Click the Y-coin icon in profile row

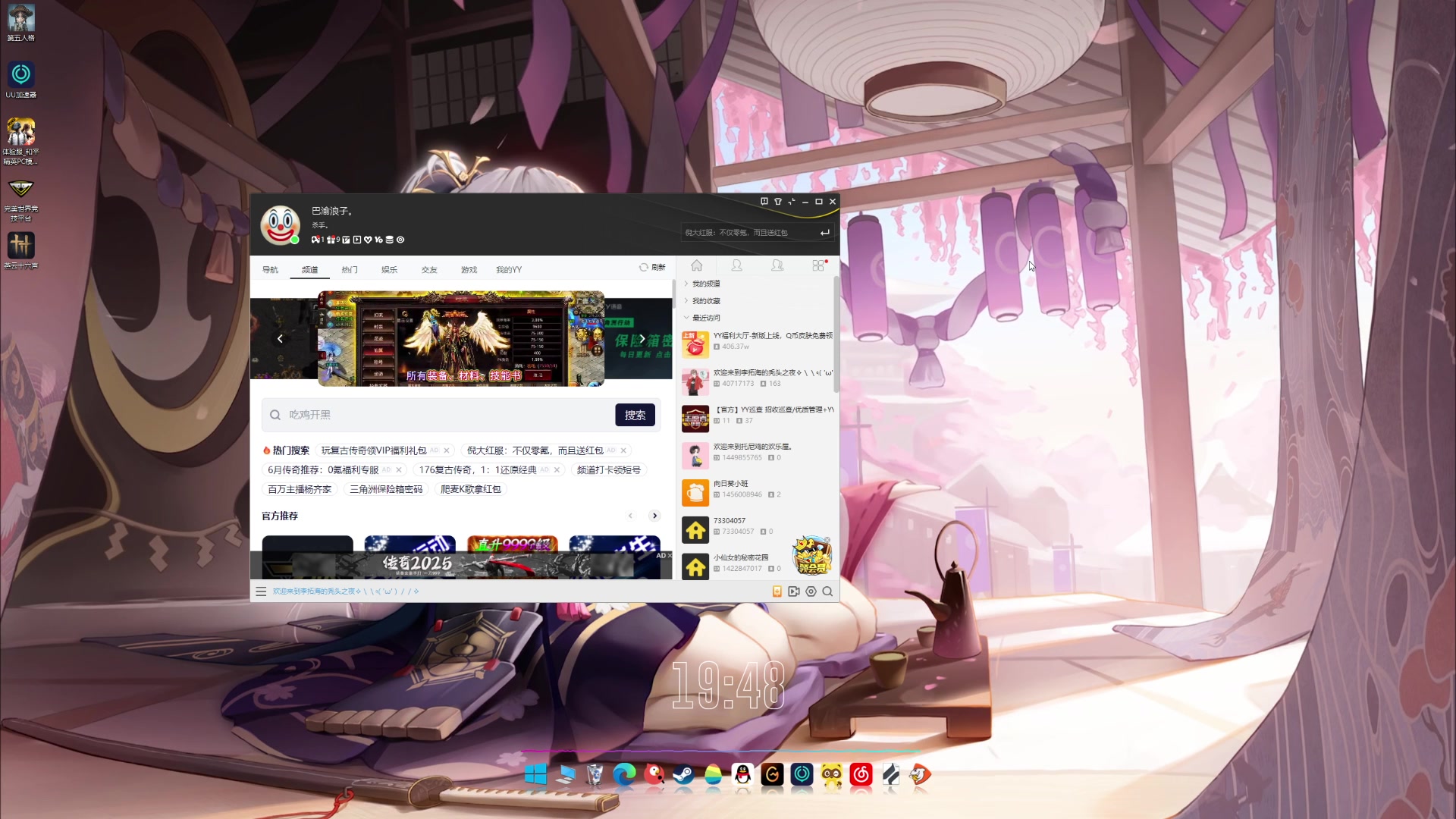pyautogui.click(x=378, y=240)
